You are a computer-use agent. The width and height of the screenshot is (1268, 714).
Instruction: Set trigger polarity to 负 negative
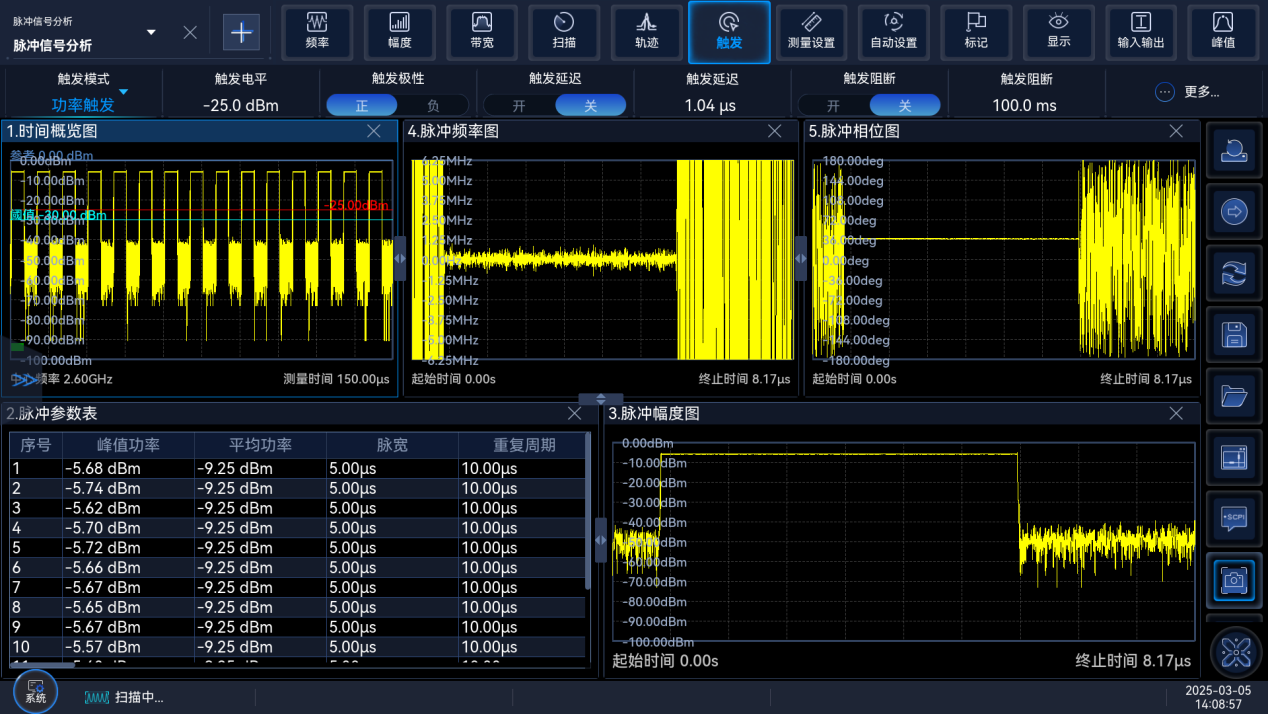(x=433, y=105)
